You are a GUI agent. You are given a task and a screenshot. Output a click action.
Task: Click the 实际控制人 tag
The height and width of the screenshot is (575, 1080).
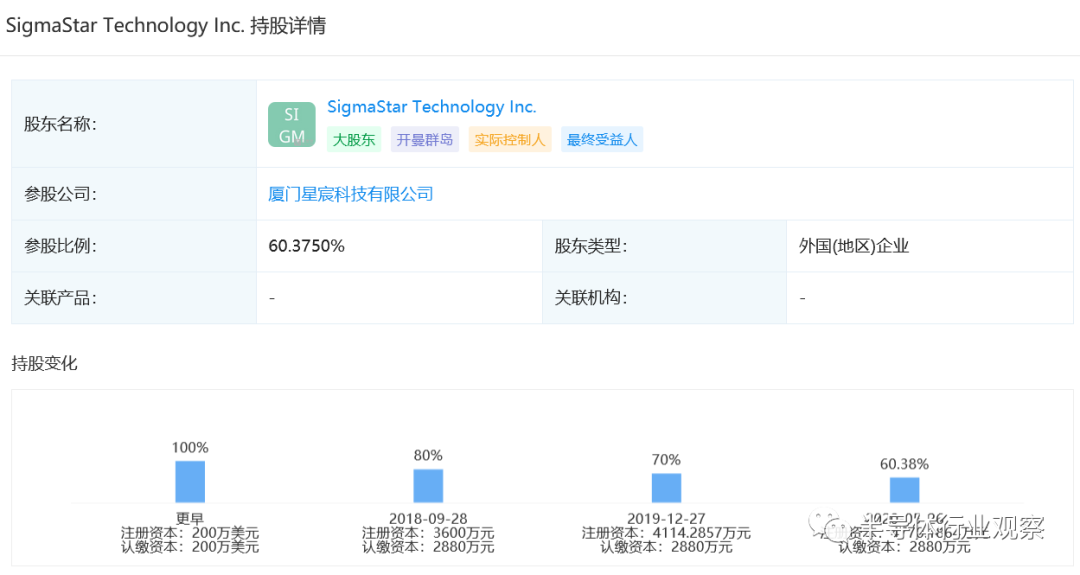510,139
